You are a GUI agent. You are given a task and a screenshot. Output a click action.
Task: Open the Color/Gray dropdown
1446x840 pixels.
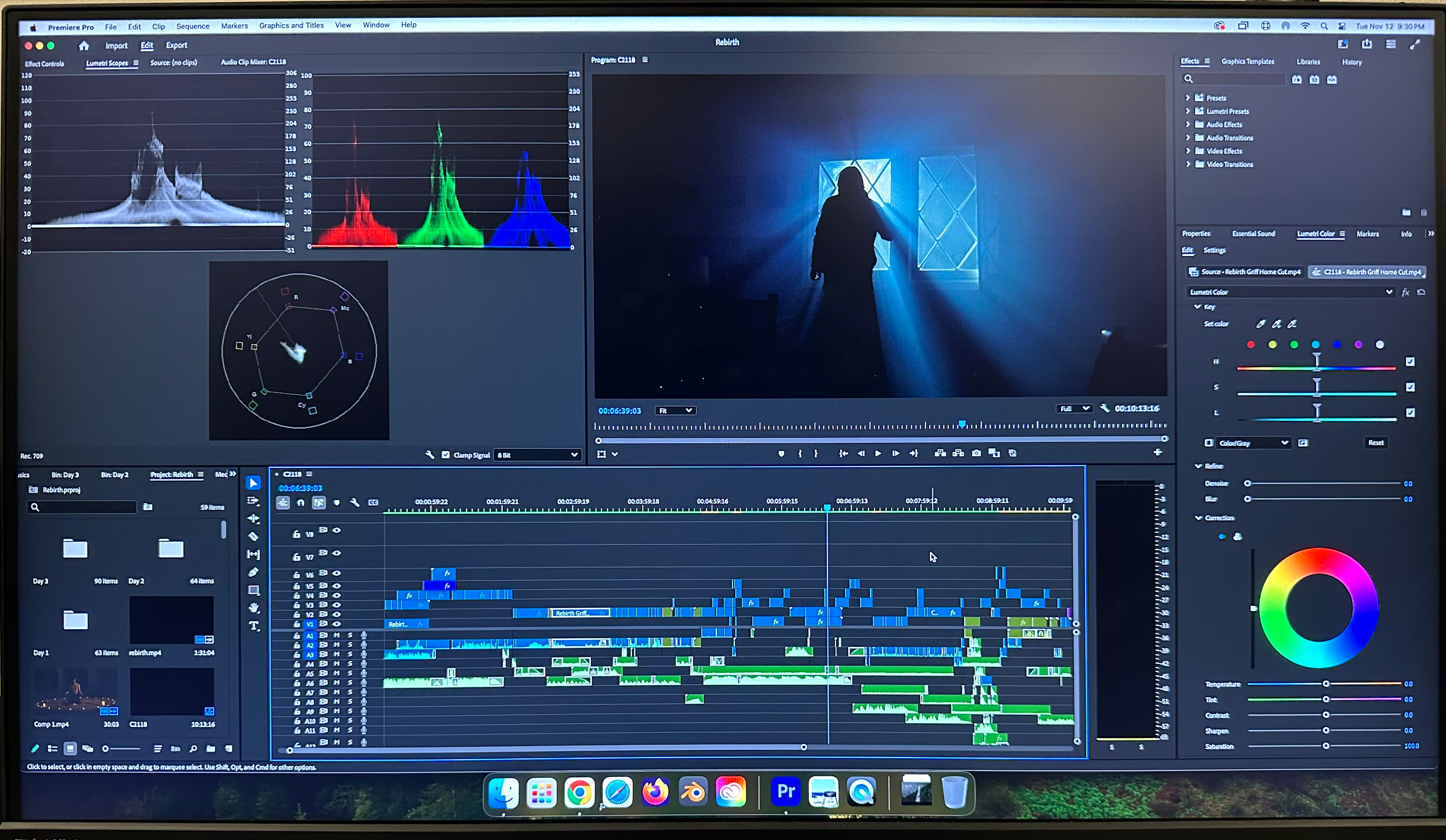(x=1253, y=443)
